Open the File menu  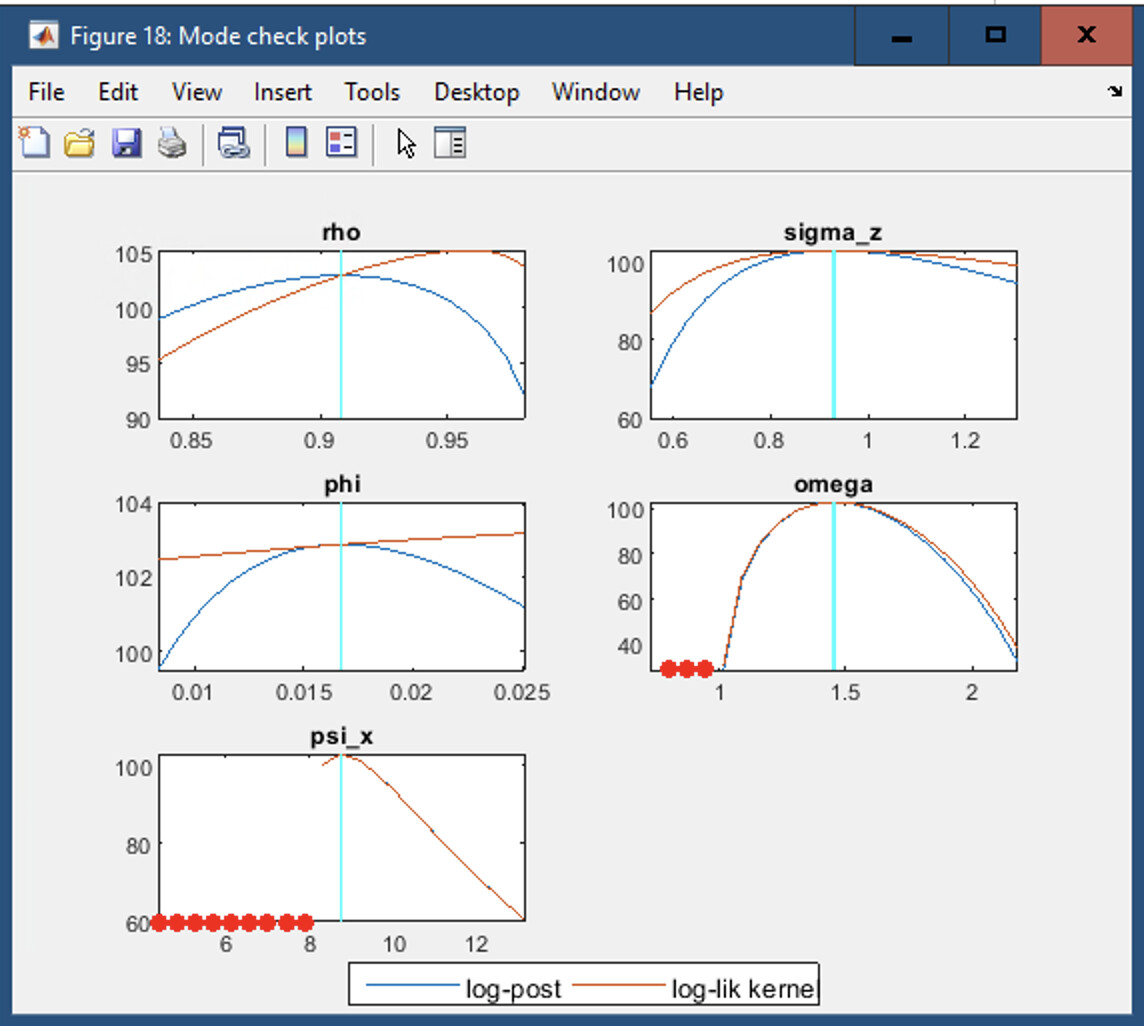(x=46, y=92)
